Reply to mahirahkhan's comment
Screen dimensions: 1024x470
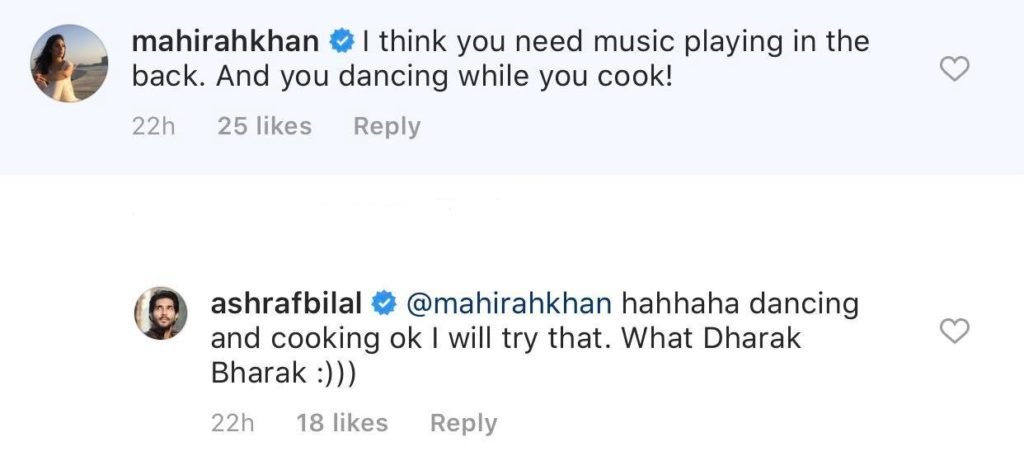pyautogui.click(x=386, y=127)
